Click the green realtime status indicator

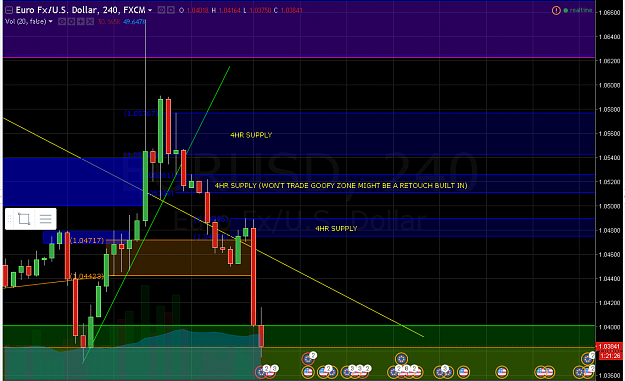(578, 10)
